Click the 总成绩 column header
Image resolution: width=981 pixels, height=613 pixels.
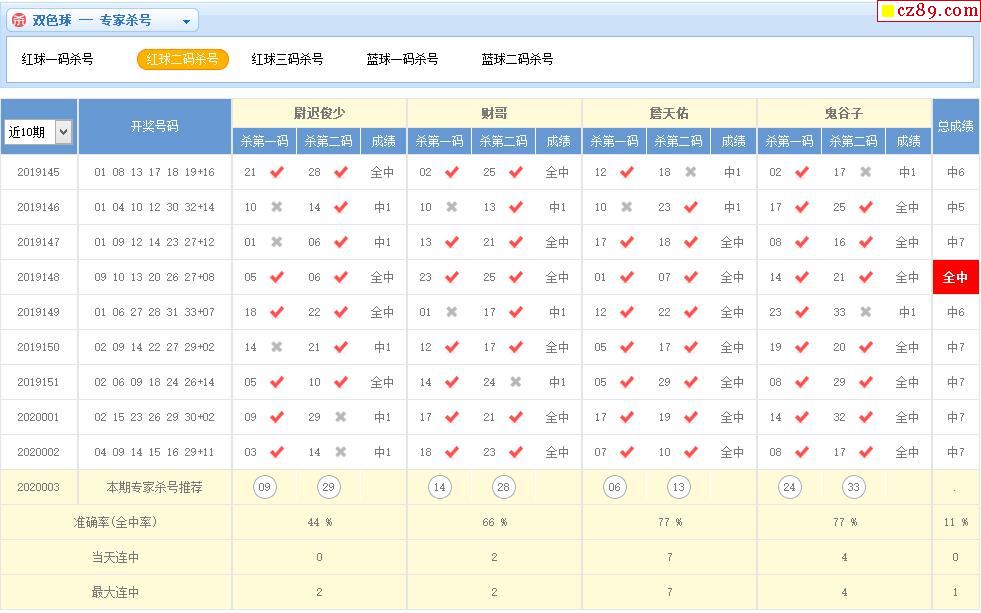click(x=955, y=126)
